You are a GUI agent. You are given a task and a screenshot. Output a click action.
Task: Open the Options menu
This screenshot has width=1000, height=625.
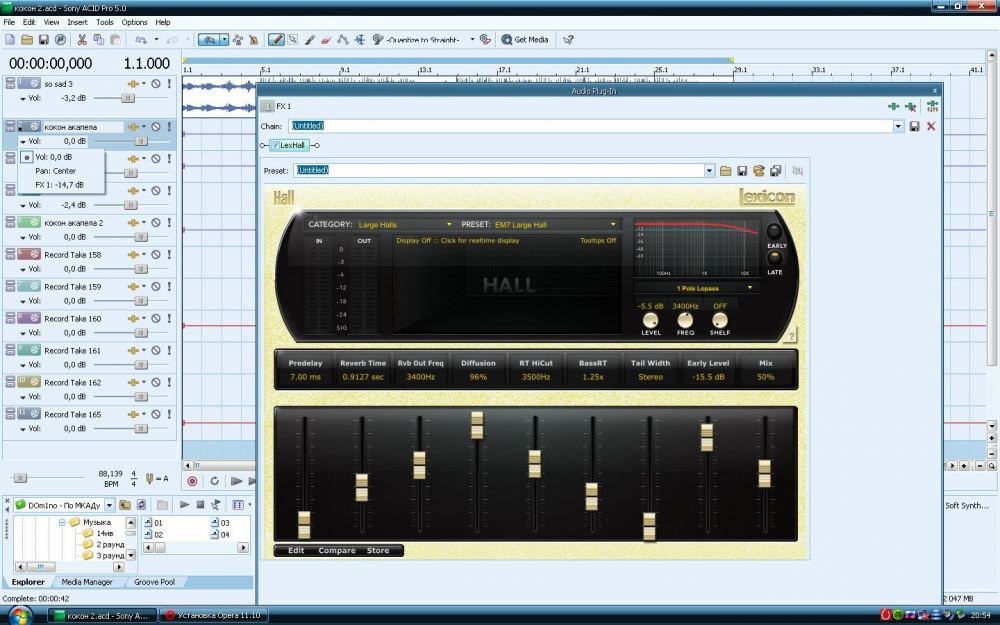click(x=135, y=22)
